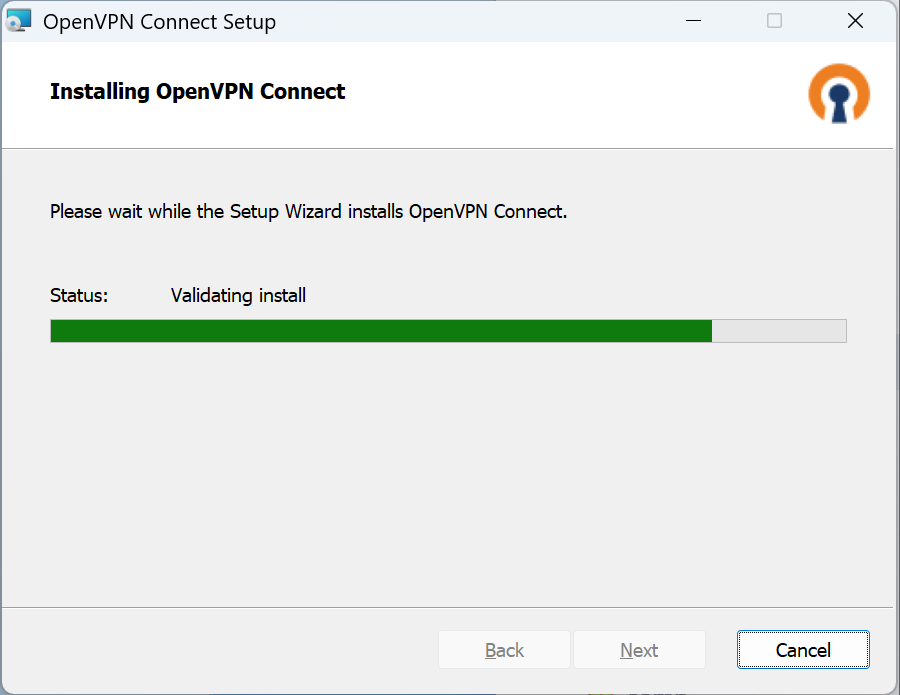Image resolution: width=900 pixels, height=695 pixels.
Task: Click the "Please wait while the Setup Wizard" message
Action: pos(308,212)
